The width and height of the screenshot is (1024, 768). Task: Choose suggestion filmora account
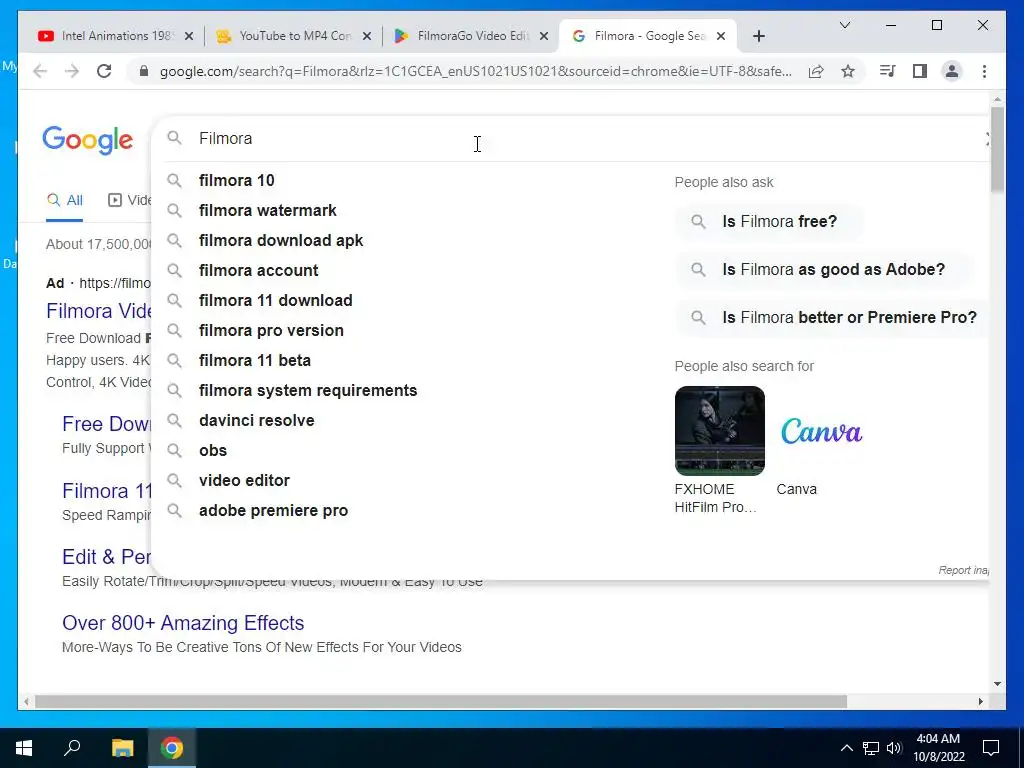coord(259,270)
